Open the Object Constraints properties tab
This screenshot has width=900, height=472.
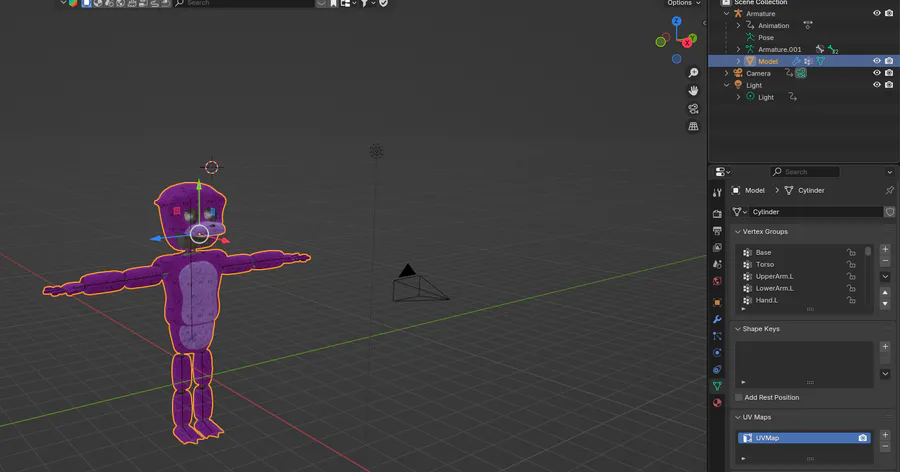(x=717, y=369)
